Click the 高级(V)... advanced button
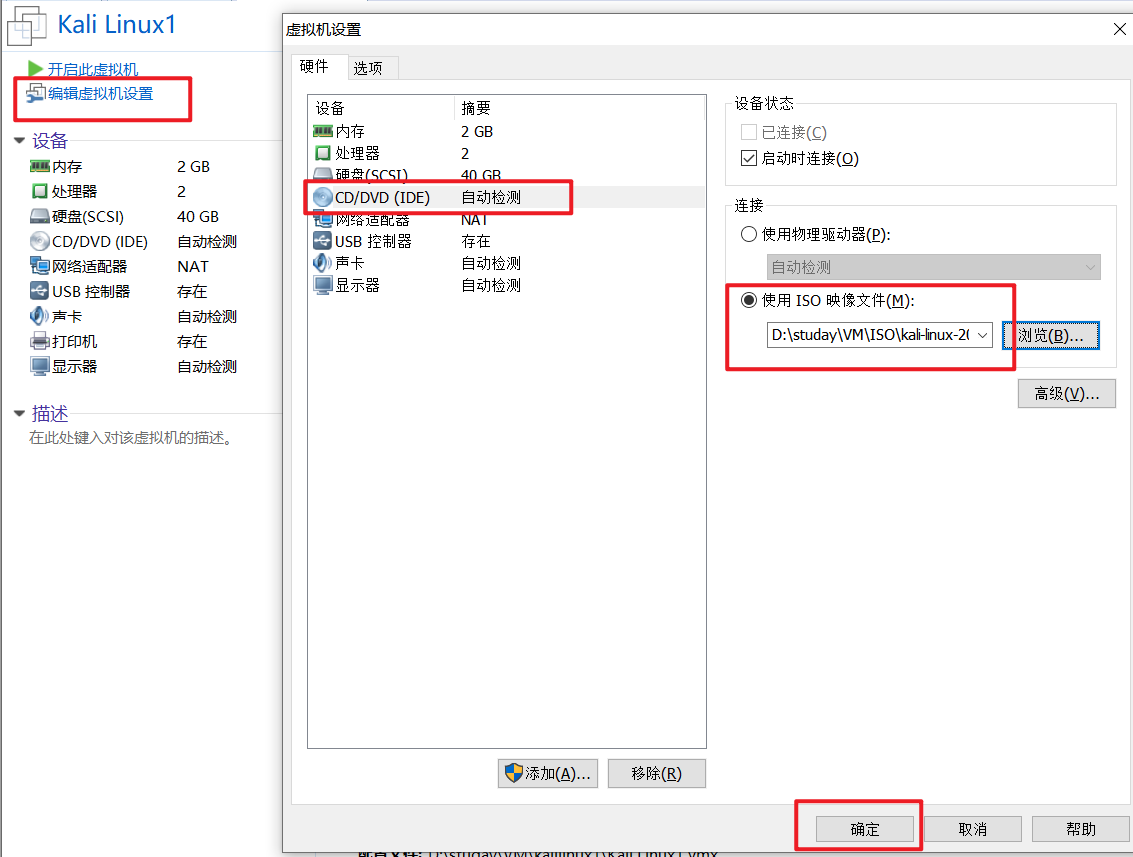 (1067, 394)
